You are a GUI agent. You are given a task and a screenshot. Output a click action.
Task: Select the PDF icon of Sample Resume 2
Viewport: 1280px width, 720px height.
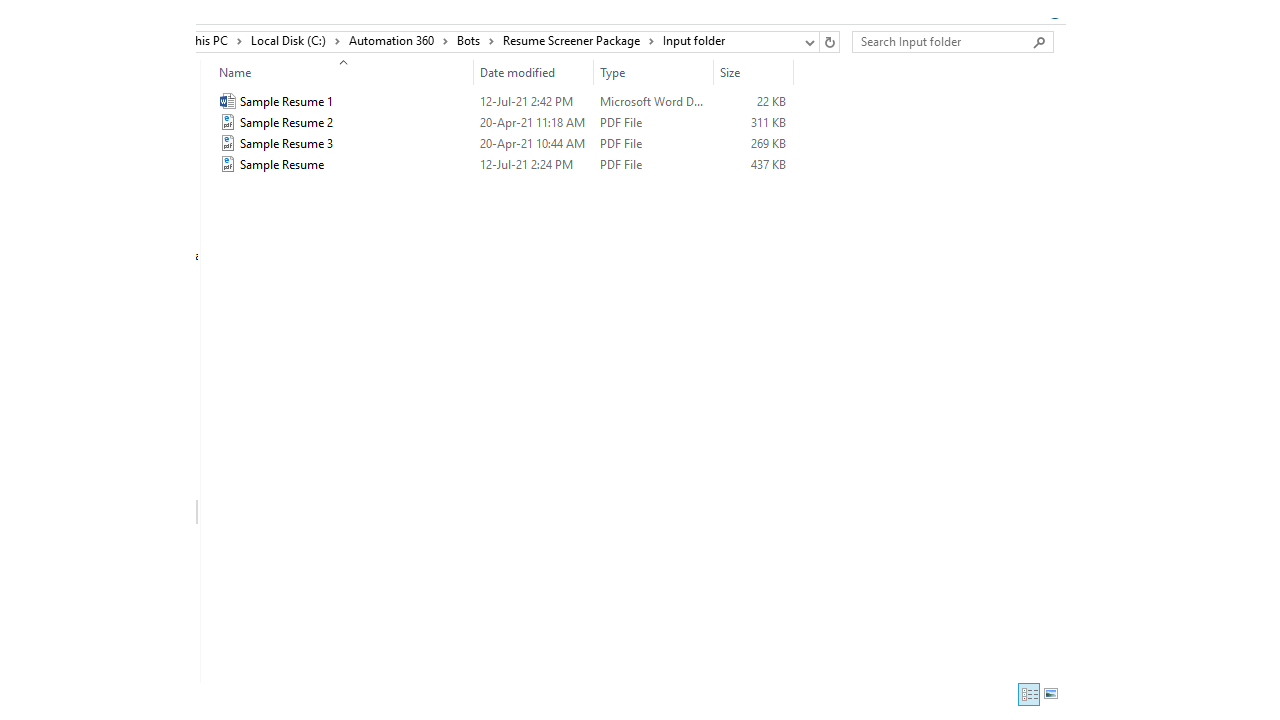click(228, 122)
